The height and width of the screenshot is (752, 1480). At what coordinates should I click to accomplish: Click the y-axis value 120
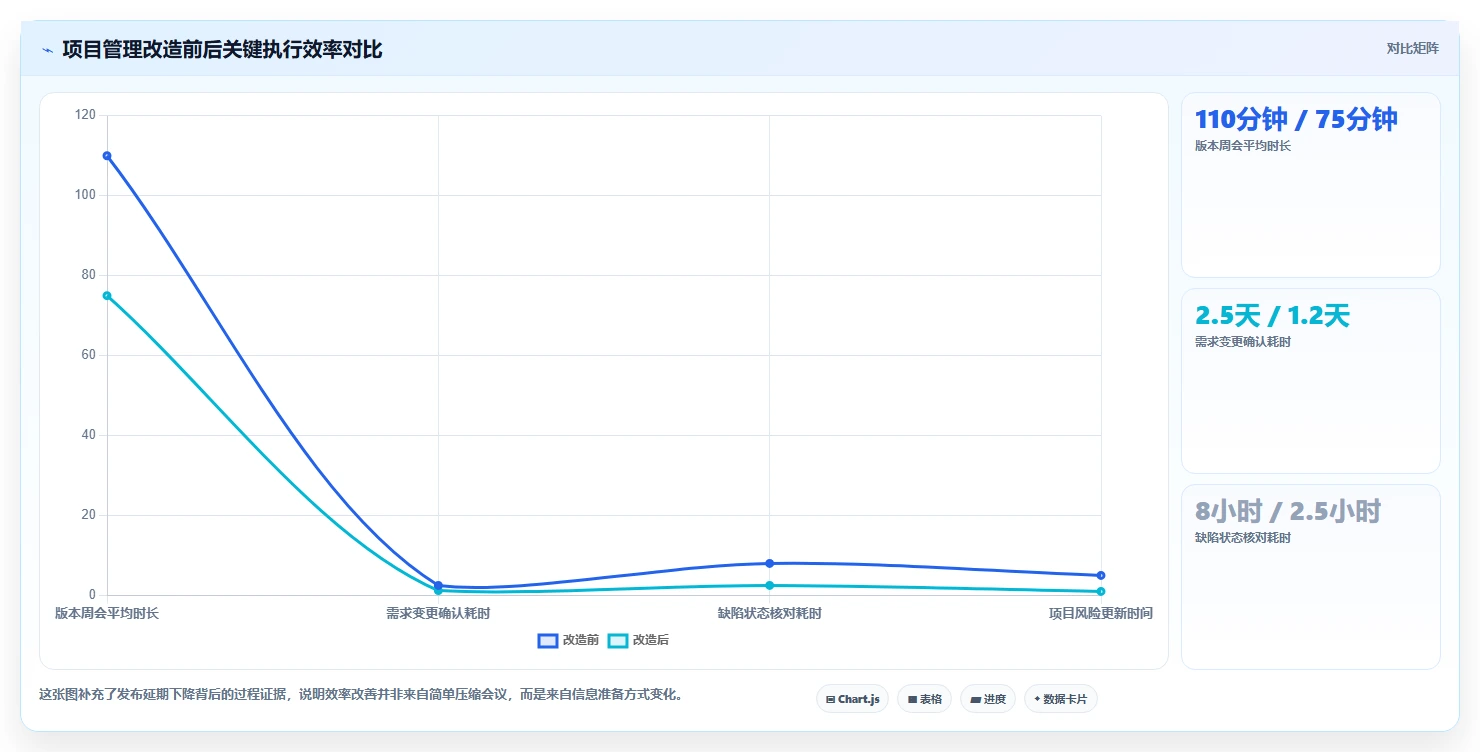pos(86,115)
